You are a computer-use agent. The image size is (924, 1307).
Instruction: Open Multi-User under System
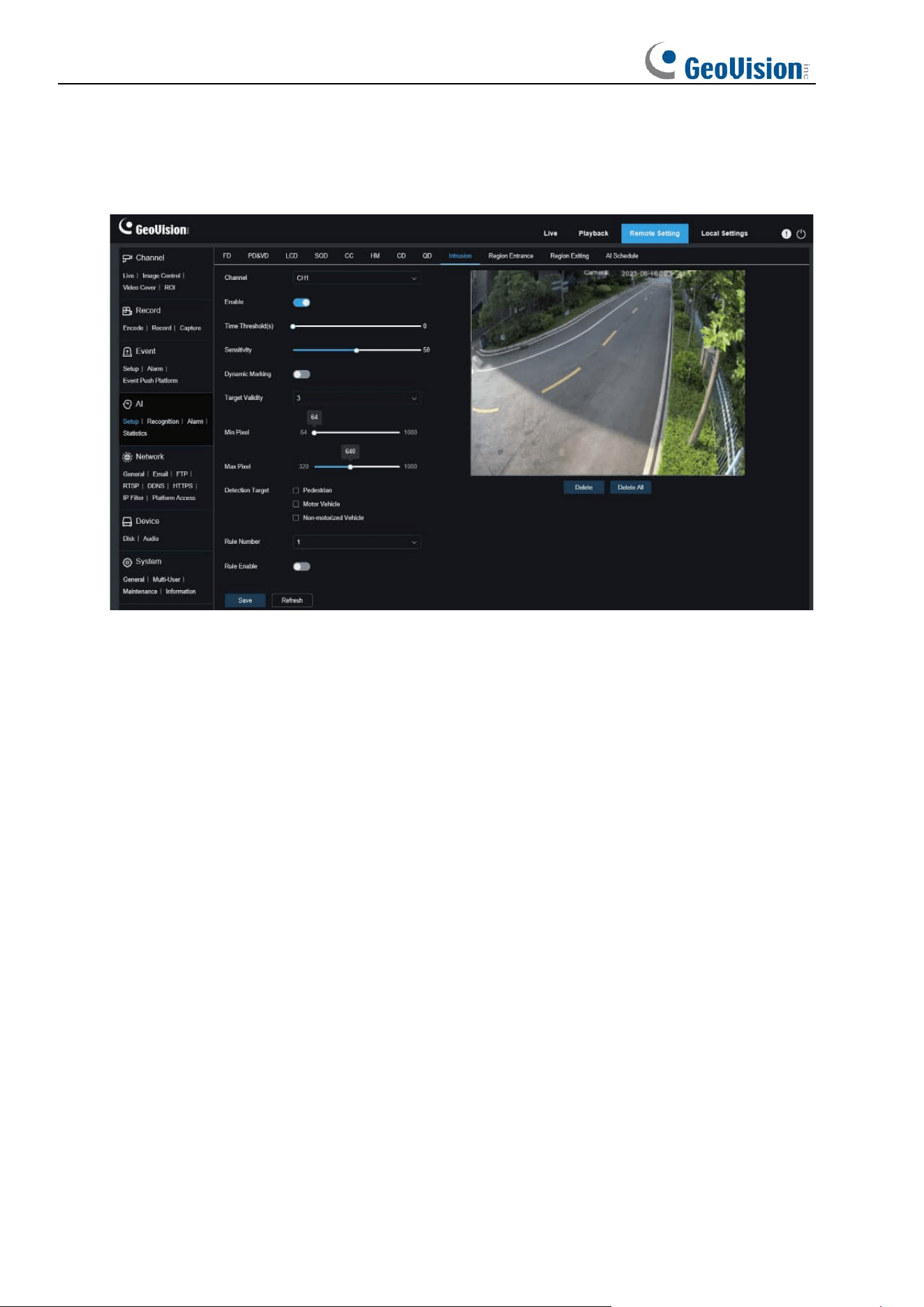tap(166, 580)
